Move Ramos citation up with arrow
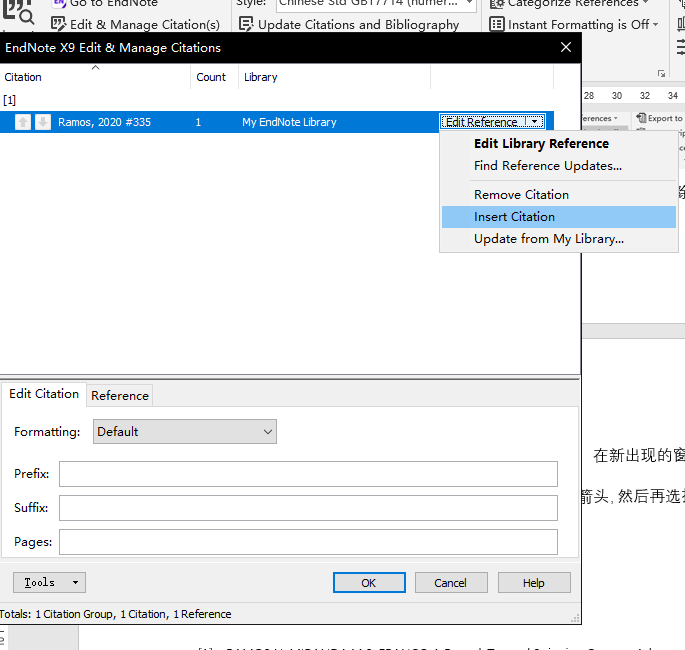 point(23,122)
